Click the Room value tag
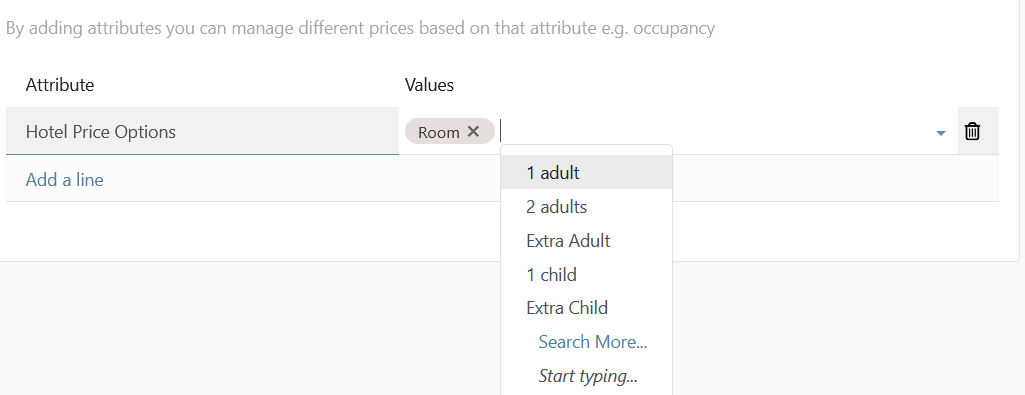 tap(439, 132)
